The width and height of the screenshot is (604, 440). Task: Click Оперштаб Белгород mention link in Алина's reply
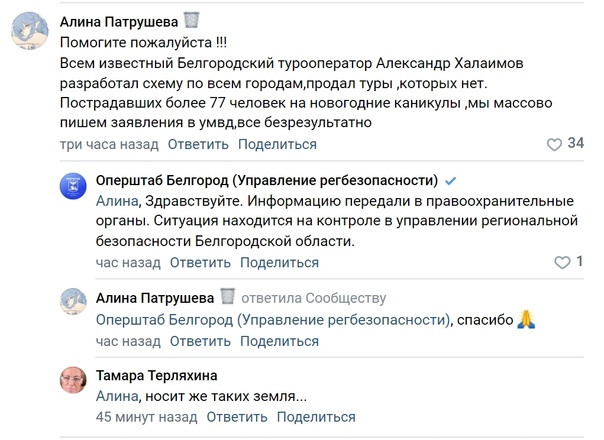pyautogui.click(x=273, y=320)
